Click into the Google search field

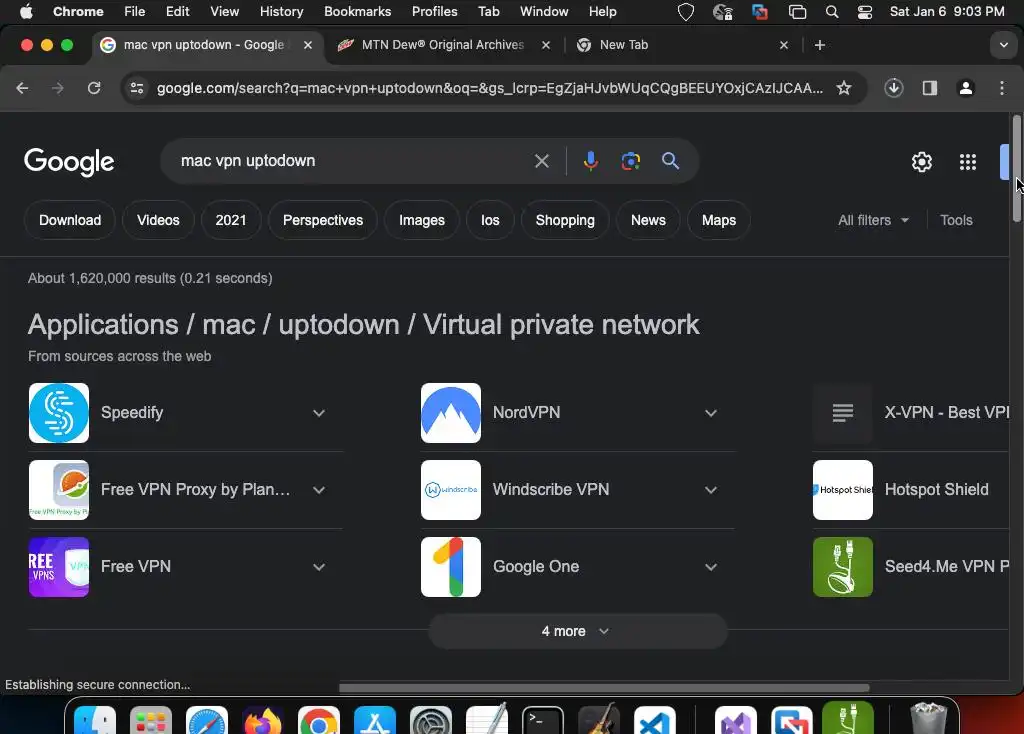click(x=353, y=161)
